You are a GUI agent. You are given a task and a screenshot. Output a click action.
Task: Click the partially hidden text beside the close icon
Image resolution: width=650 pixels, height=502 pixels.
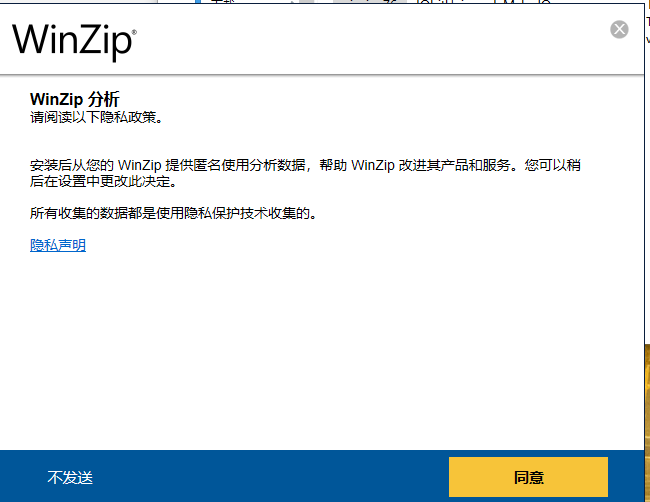tap(648, 30)
